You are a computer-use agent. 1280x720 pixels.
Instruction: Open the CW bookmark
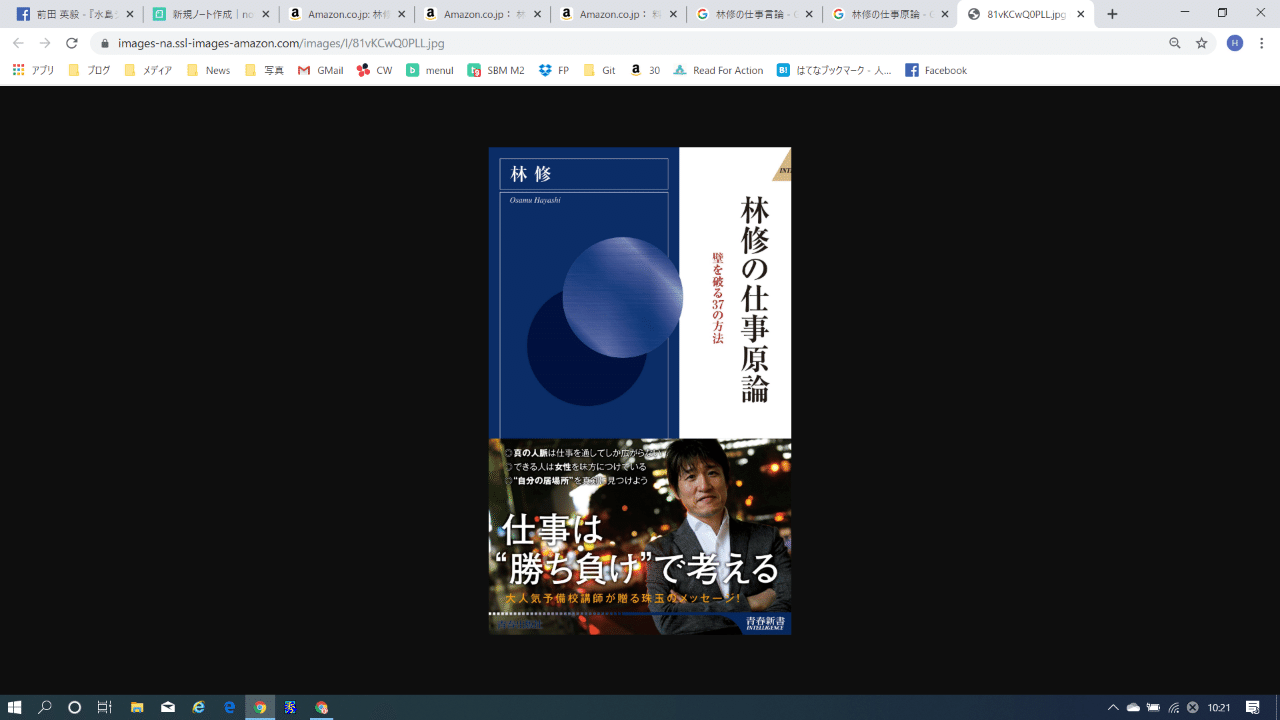[374, 70]
